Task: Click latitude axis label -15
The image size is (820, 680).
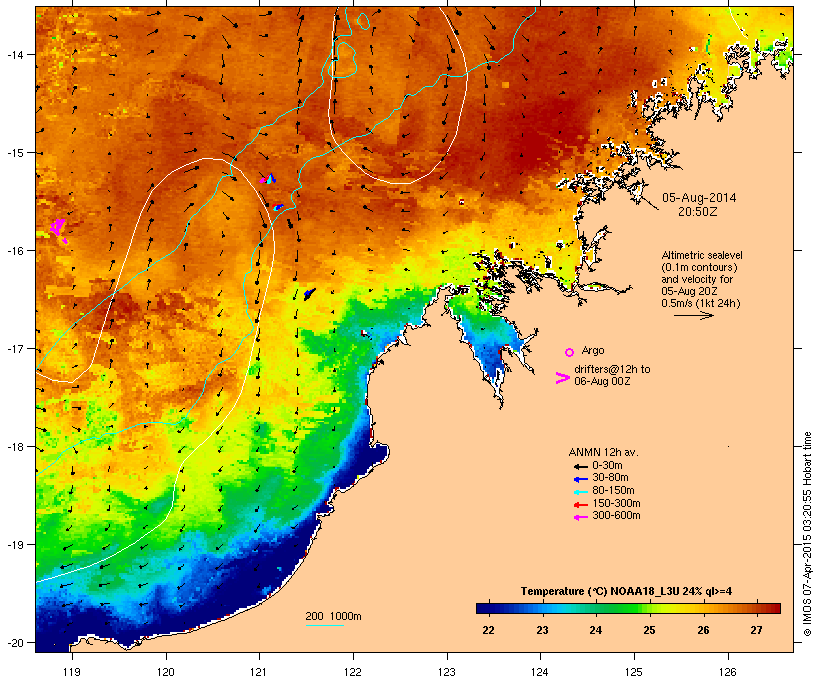Action: point(14,153)
